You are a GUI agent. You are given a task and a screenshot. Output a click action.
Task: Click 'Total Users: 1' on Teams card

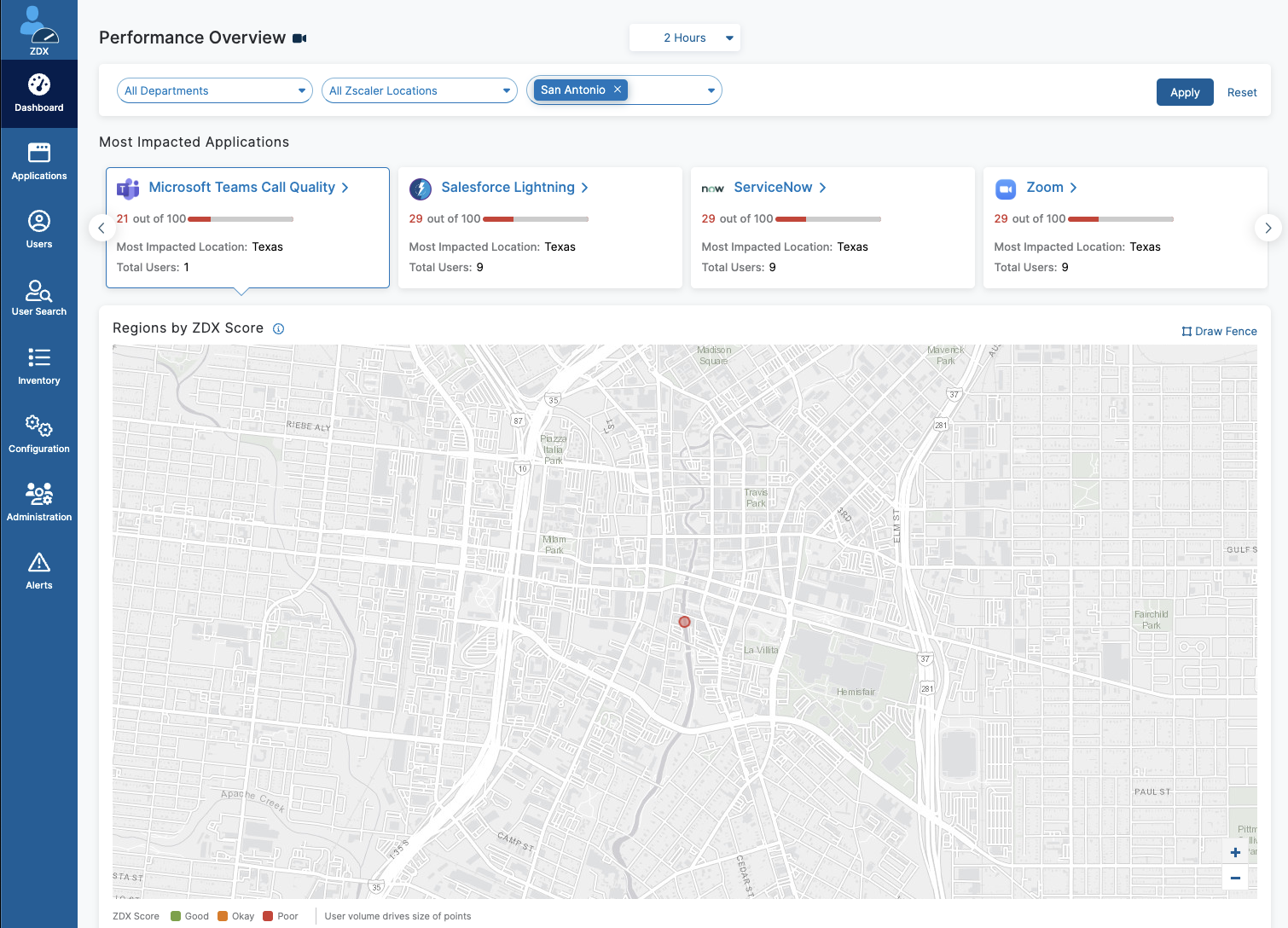tap(153, 267)
